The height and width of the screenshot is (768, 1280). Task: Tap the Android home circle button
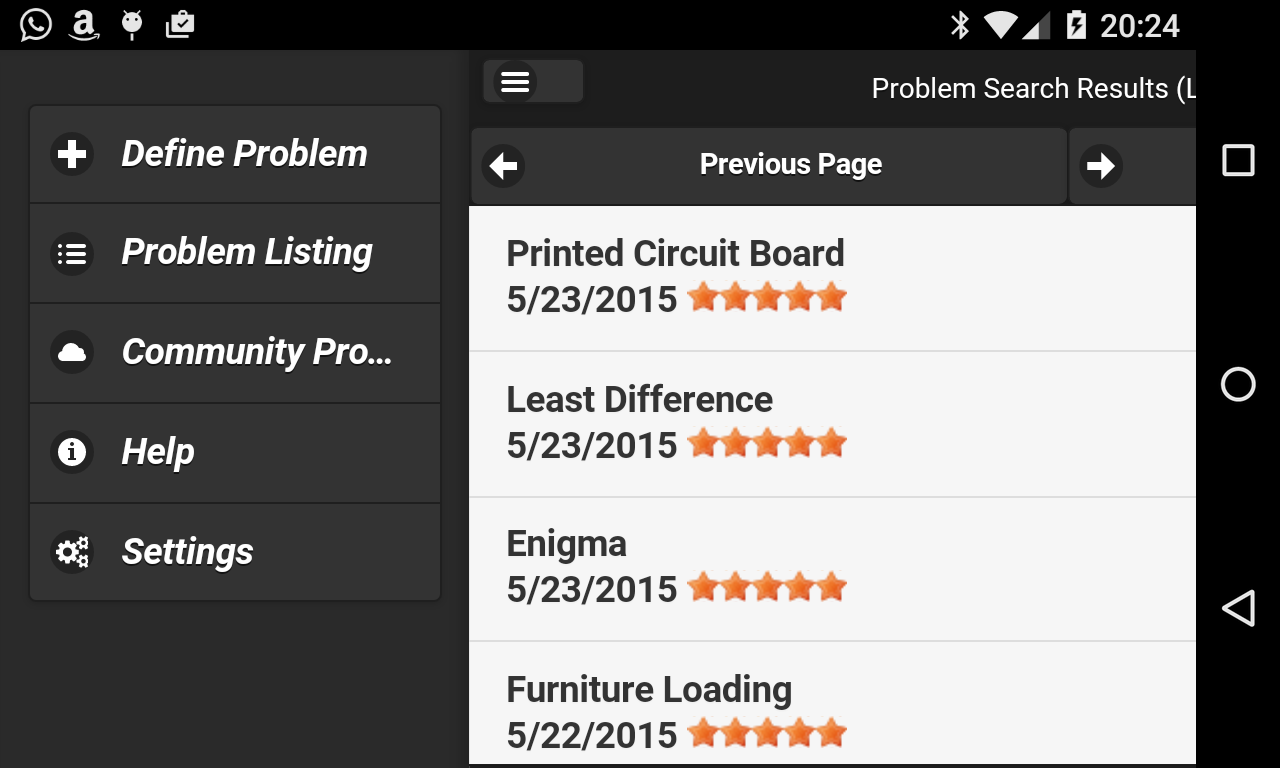click(x=1238, y=384)
